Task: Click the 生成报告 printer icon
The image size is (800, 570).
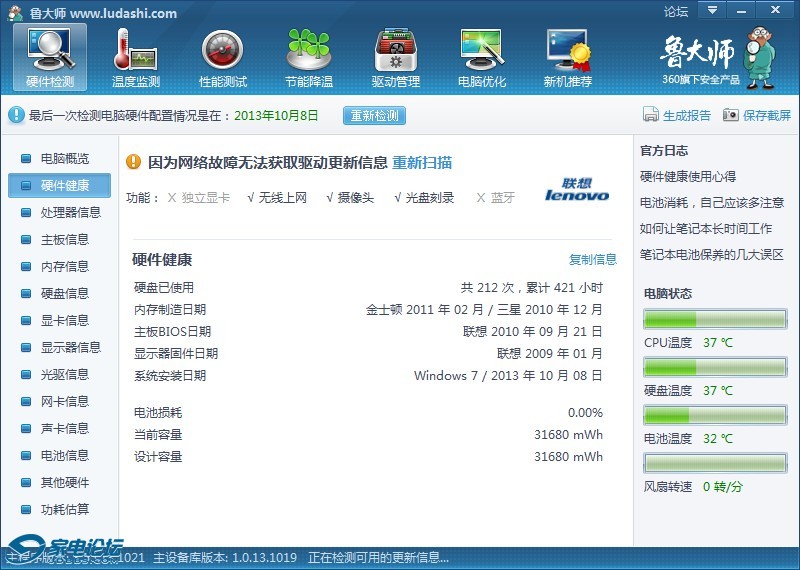Action: pos(651,115)
